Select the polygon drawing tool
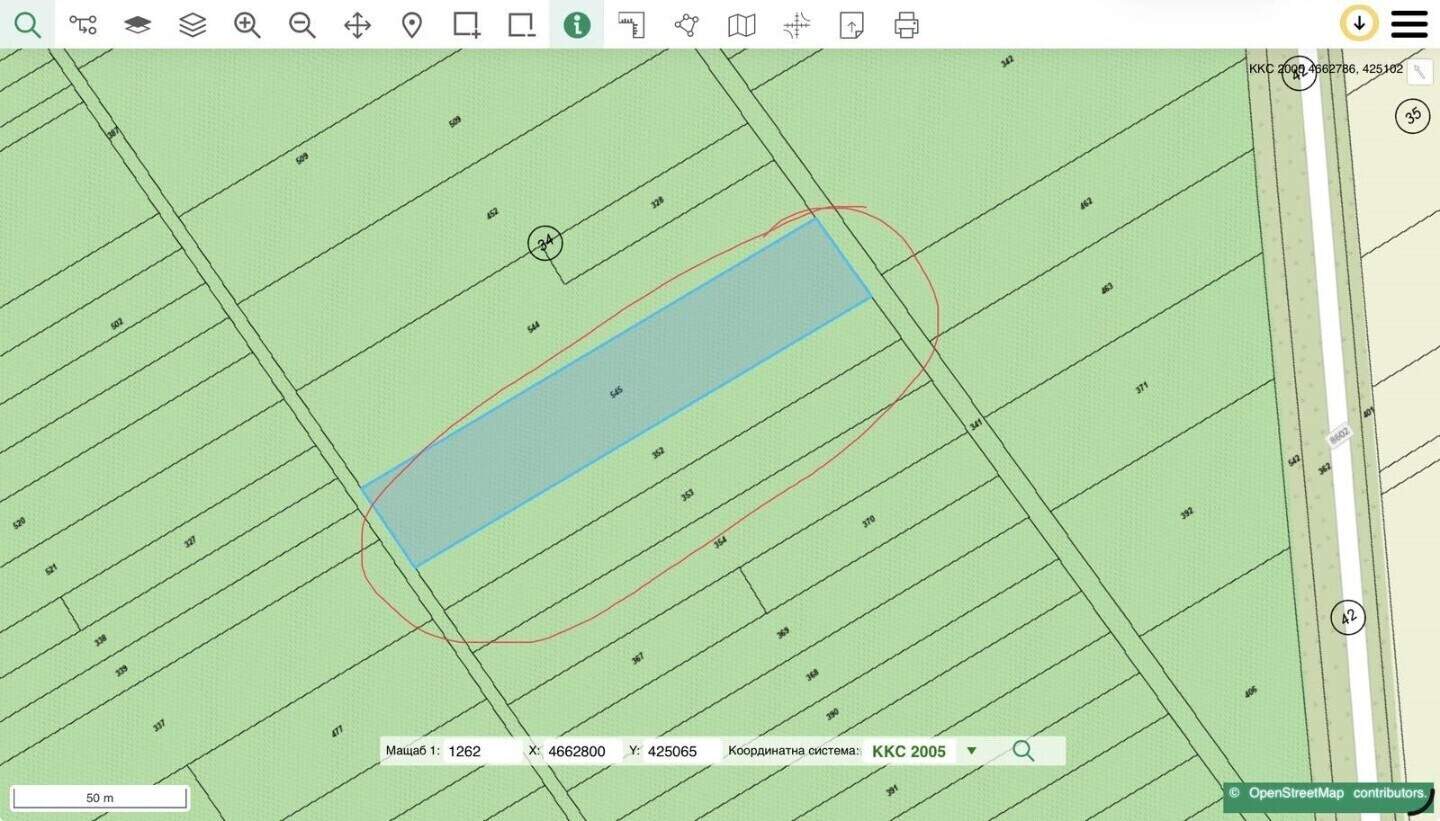 click(687, 25)
